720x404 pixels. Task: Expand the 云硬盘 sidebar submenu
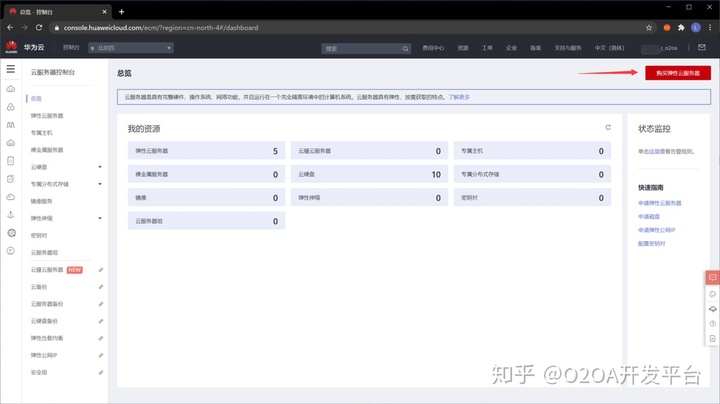tap(100, 167)
